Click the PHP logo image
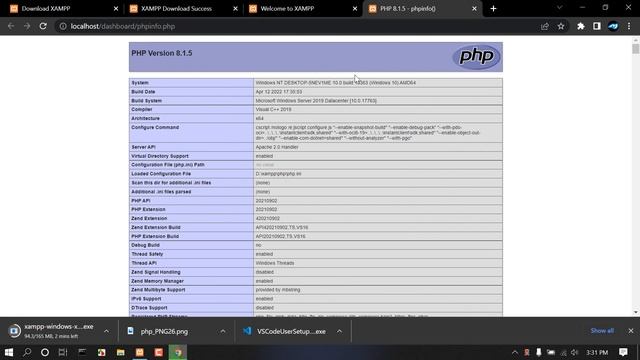Image resolution: width=640 pixels, height=360 pixels. [x=476, y=57]
